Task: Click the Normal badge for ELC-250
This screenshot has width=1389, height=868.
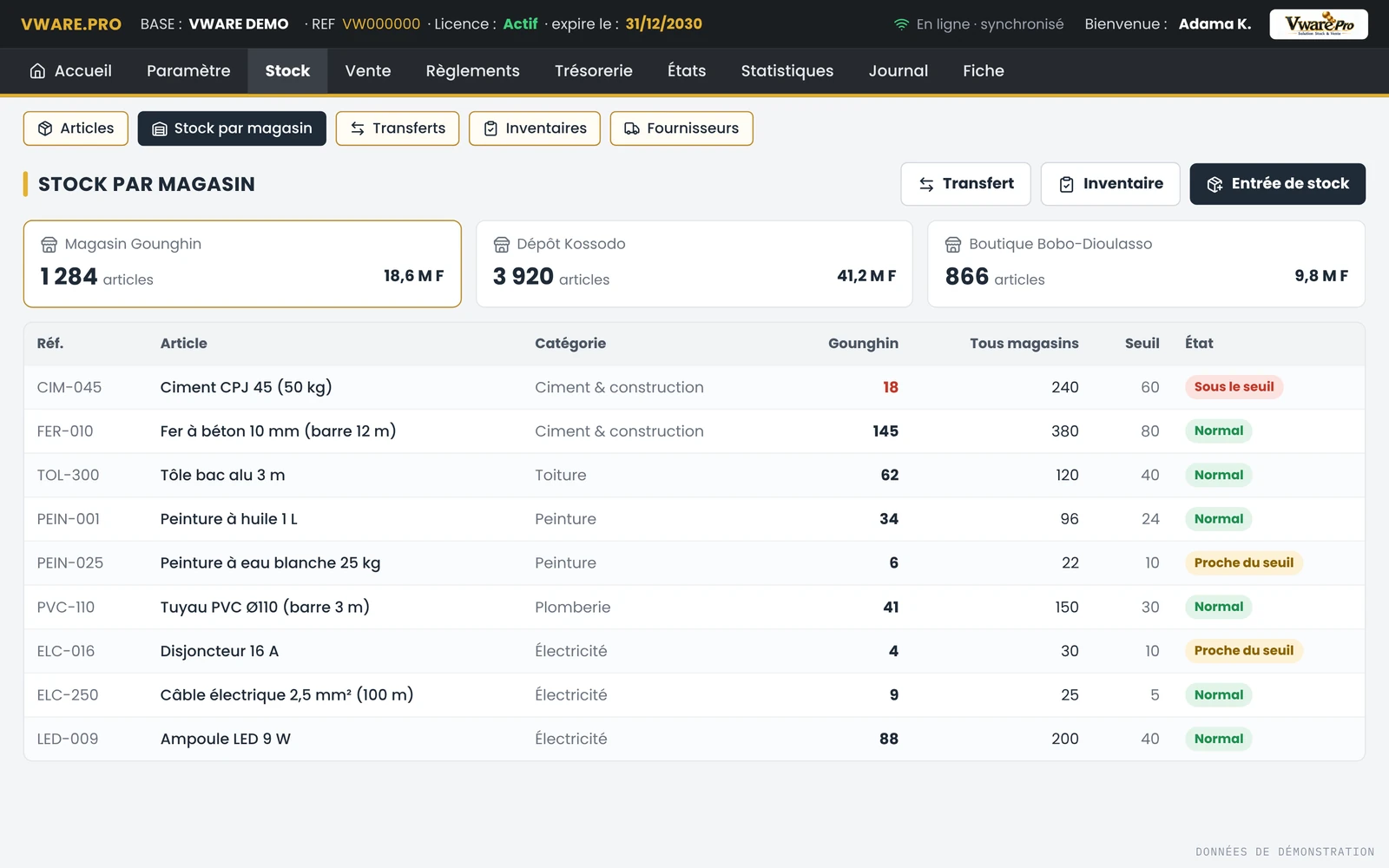Action: pos(1218,695)
